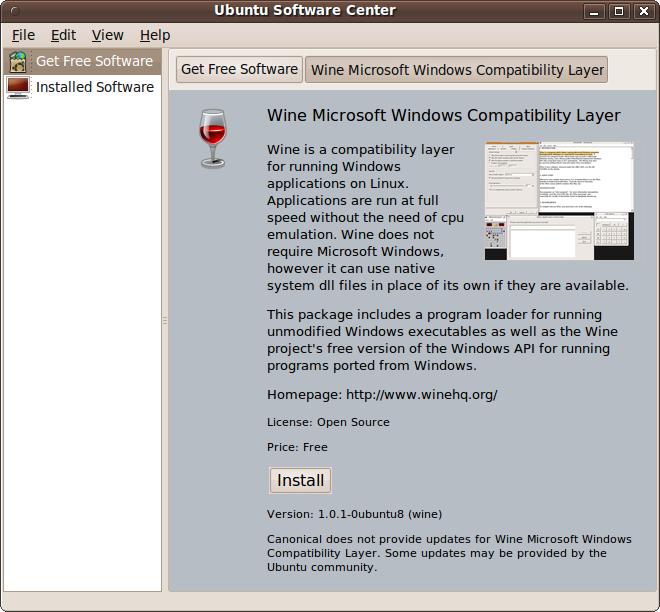Close the Ubuntu Software Center window
Image resolution: width=660 pixels, height=612 pixels.
point(644,11)
